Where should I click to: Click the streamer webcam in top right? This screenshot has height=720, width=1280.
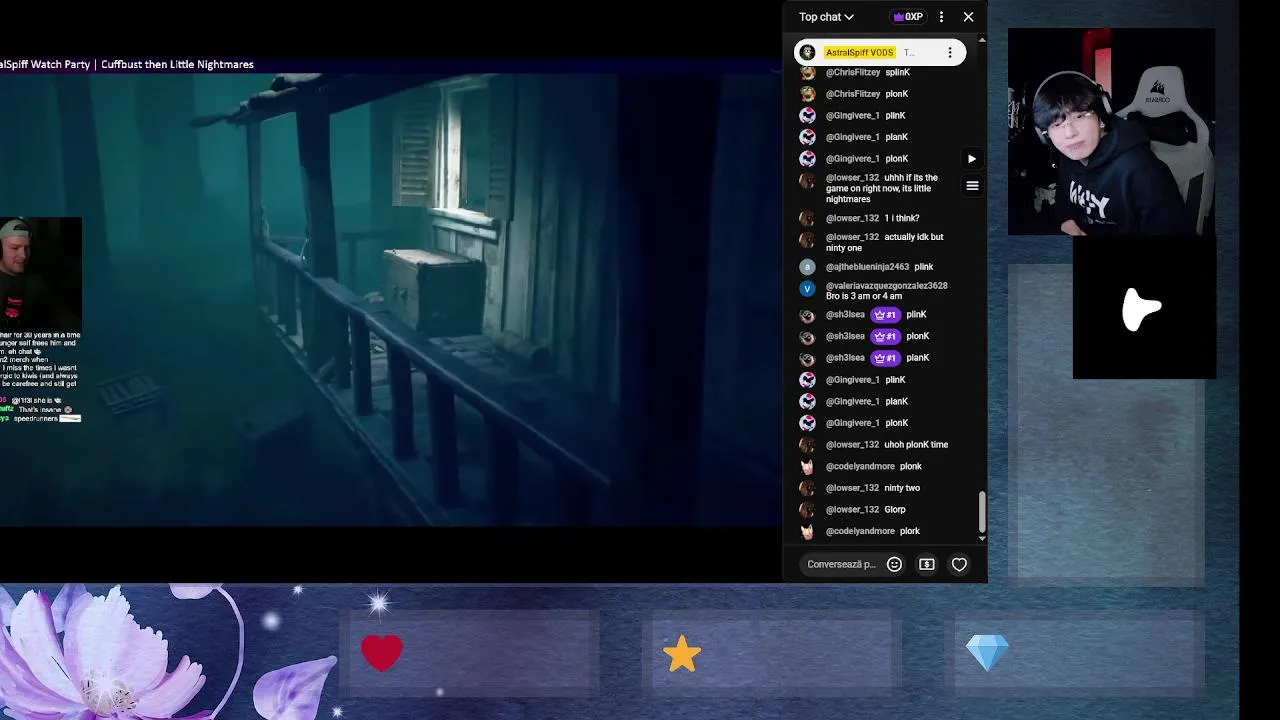(1111, 131)
